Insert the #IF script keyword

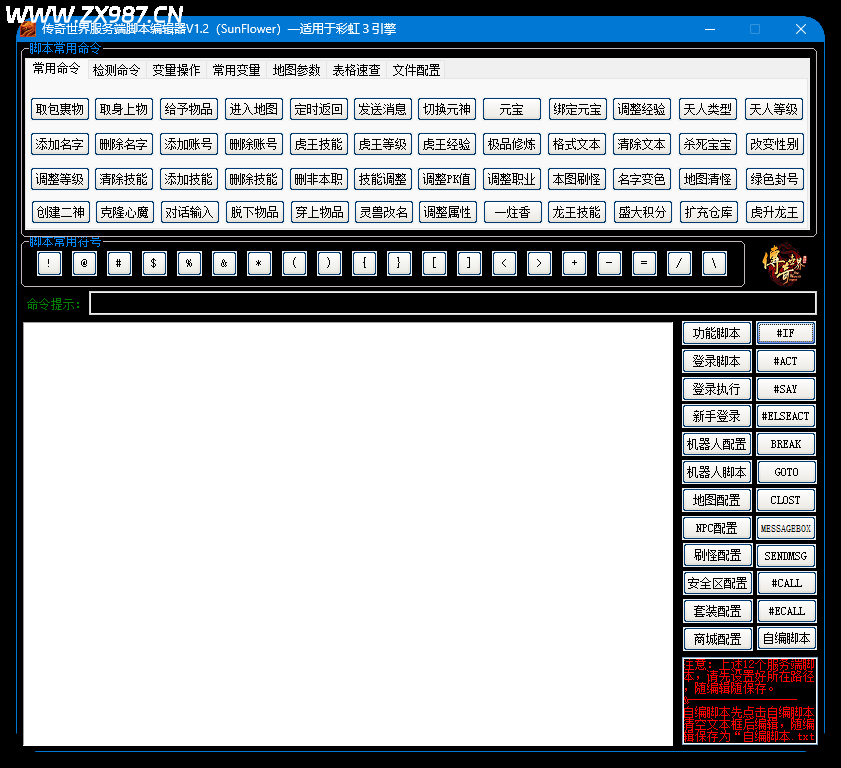click(x=786, y=333)
